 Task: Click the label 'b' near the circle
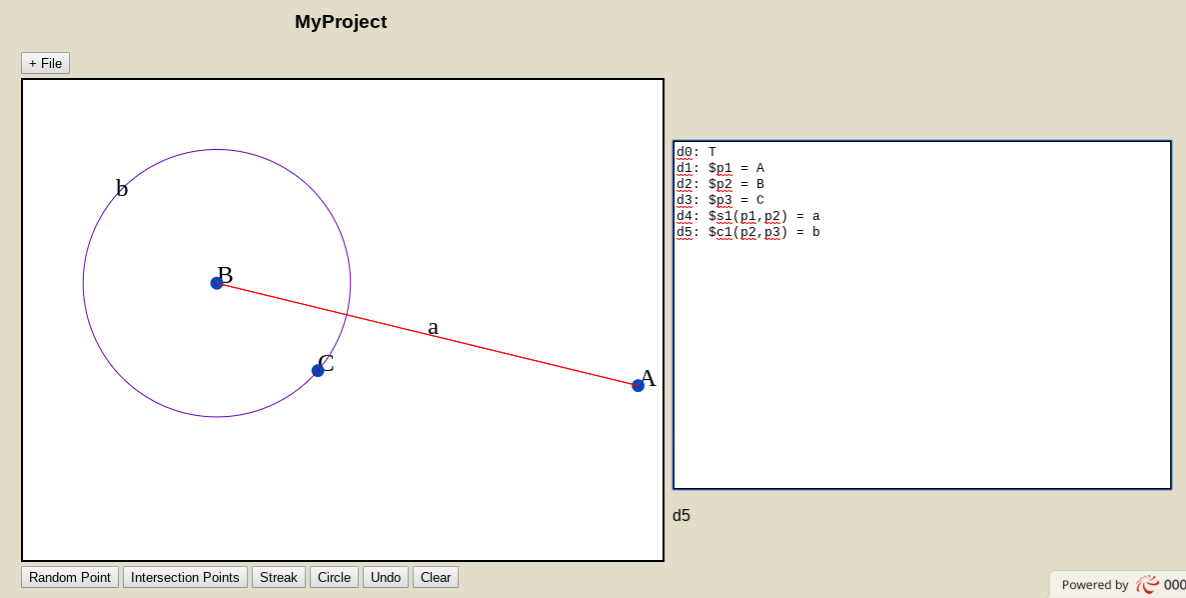tap(122, 188)
